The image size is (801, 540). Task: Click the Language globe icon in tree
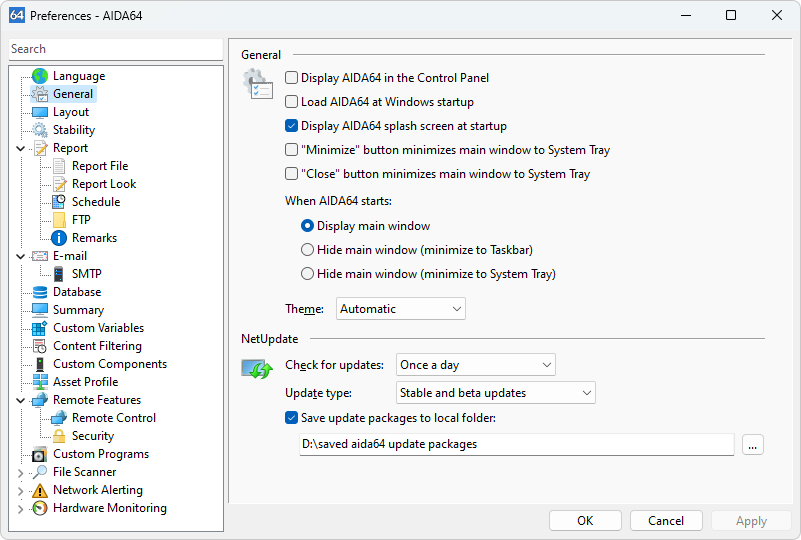tap(40, 76)
